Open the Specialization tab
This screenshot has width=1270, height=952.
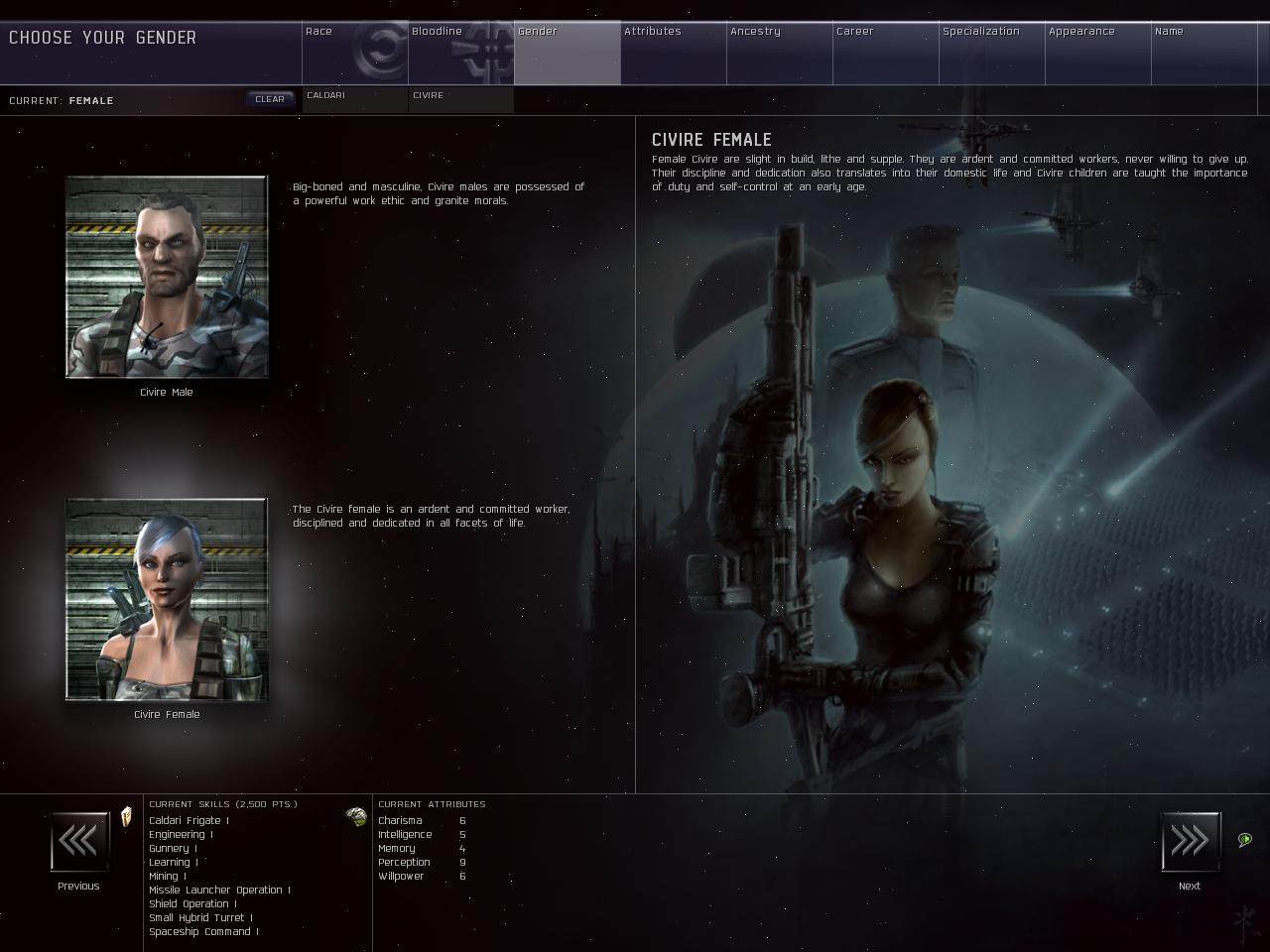[x=992, y=54]
